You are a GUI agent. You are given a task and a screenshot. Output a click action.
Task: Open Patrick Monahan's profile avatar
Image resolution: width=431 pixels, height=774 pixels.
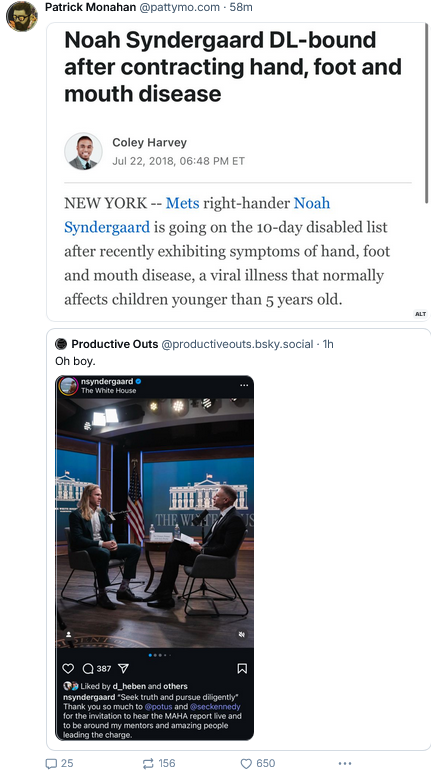click(21, 16)
